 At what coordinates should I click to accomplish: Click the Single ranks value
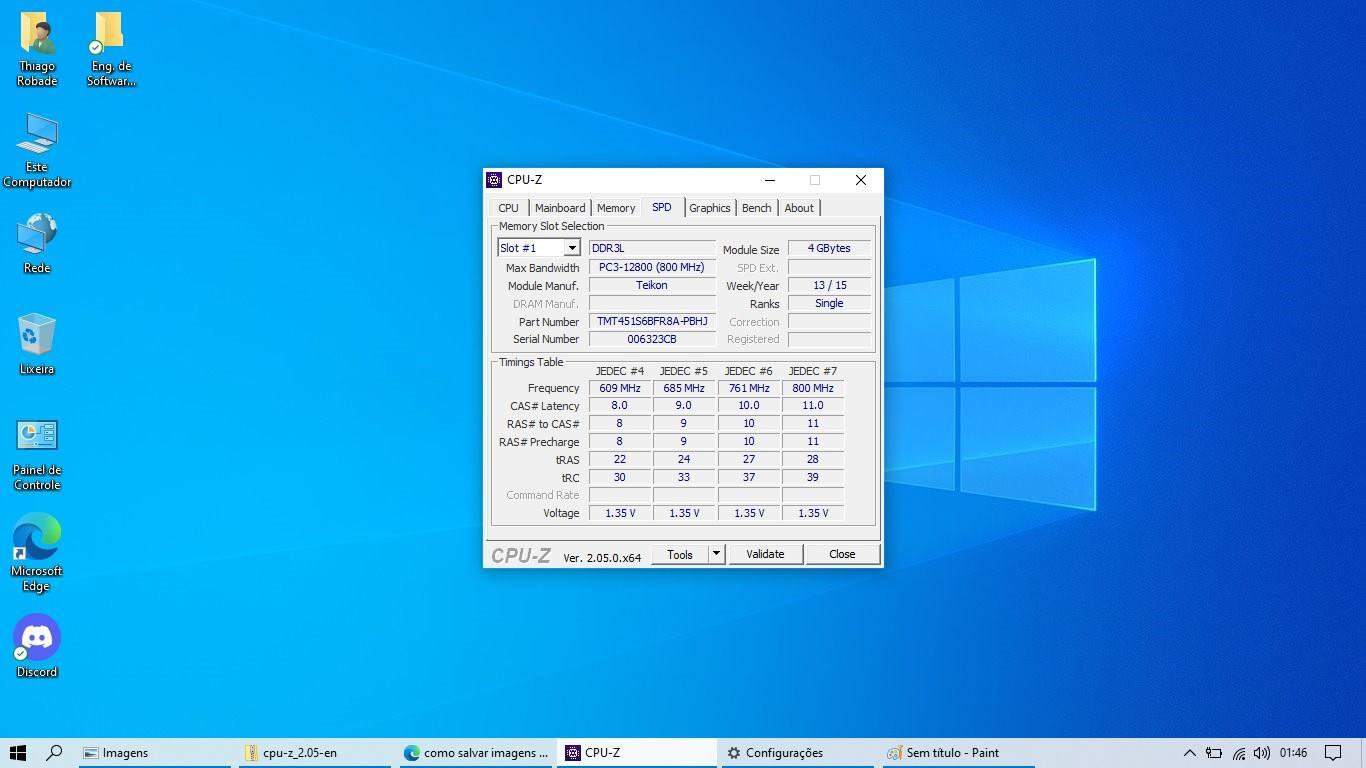pyautogui.click(x=829, y=303)
